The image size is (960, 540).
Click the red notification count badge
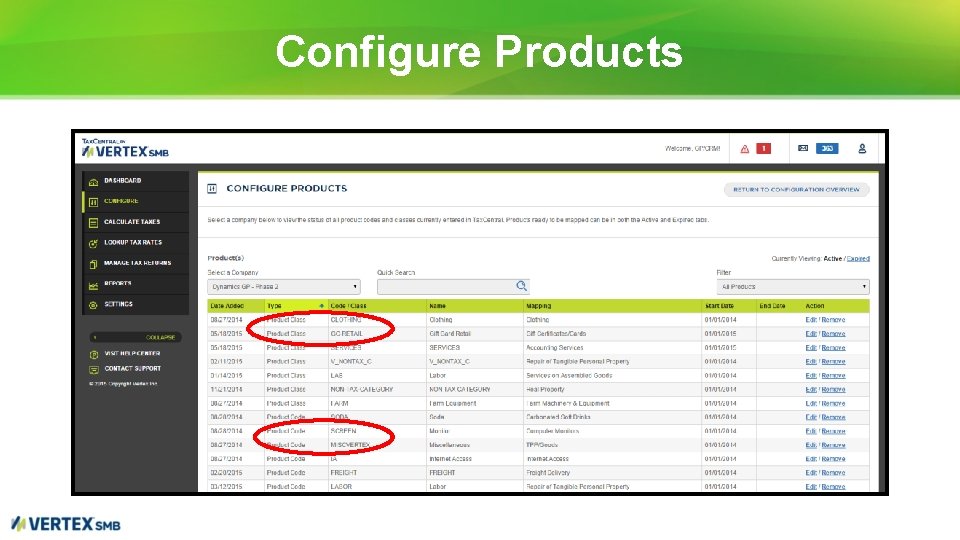[763, 149]
